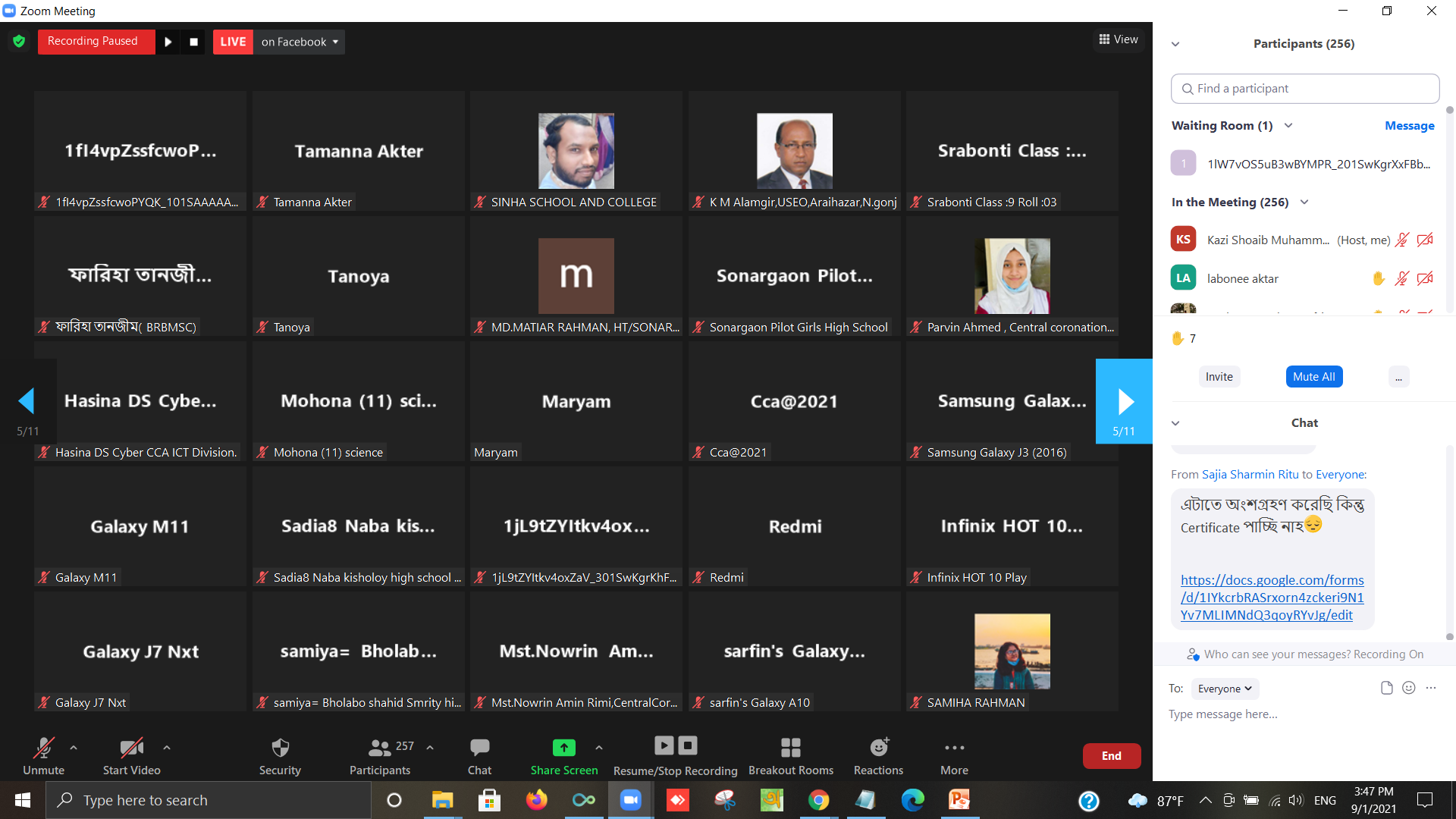This screenshot has height=819, width=1456.
Task: Open Firefox from the taskbar
Action: (x=536, y=800)
